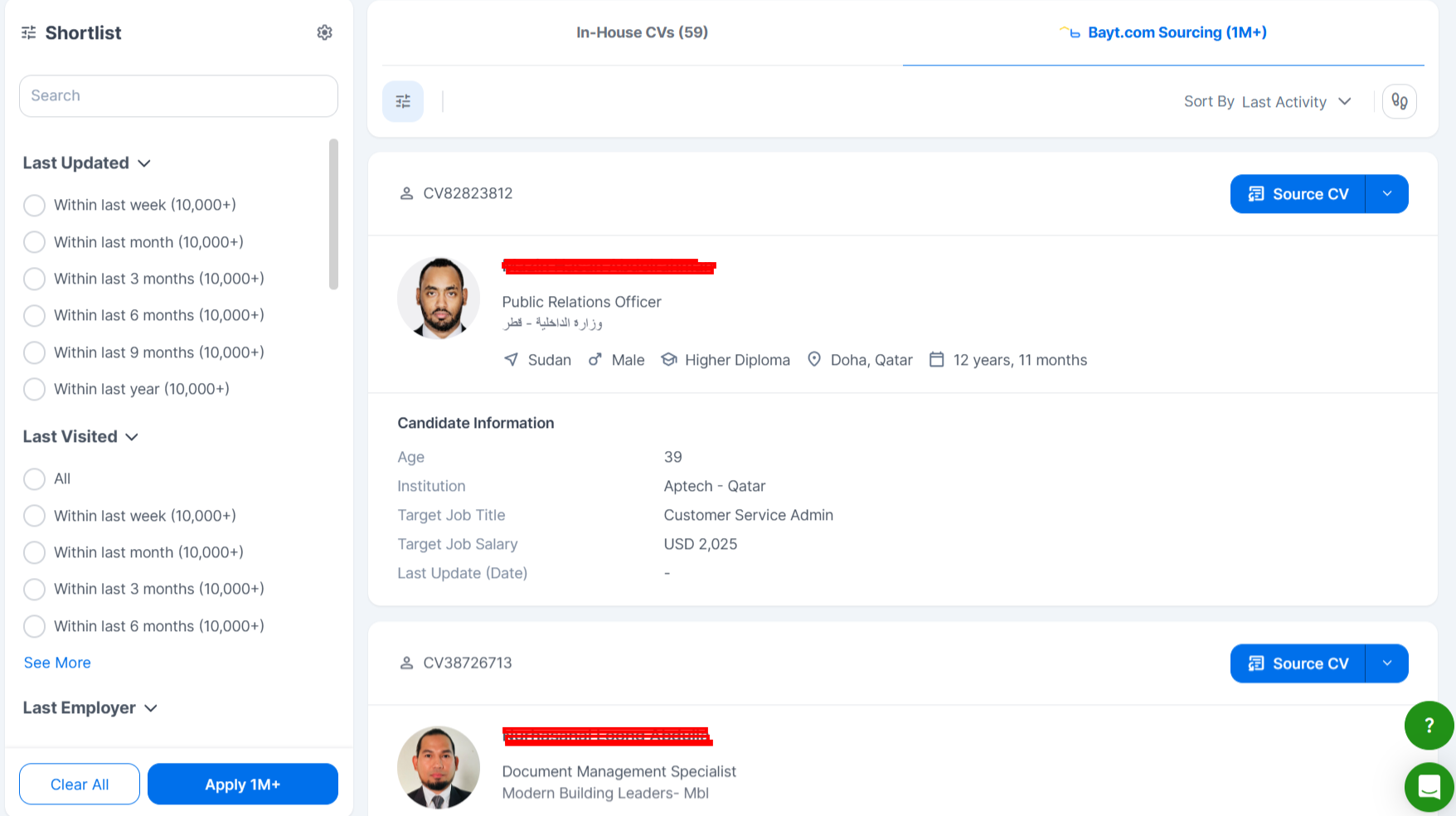Click the filter toggle icon button
This screenshot has width=1456, height=816.
pos(403,101)
